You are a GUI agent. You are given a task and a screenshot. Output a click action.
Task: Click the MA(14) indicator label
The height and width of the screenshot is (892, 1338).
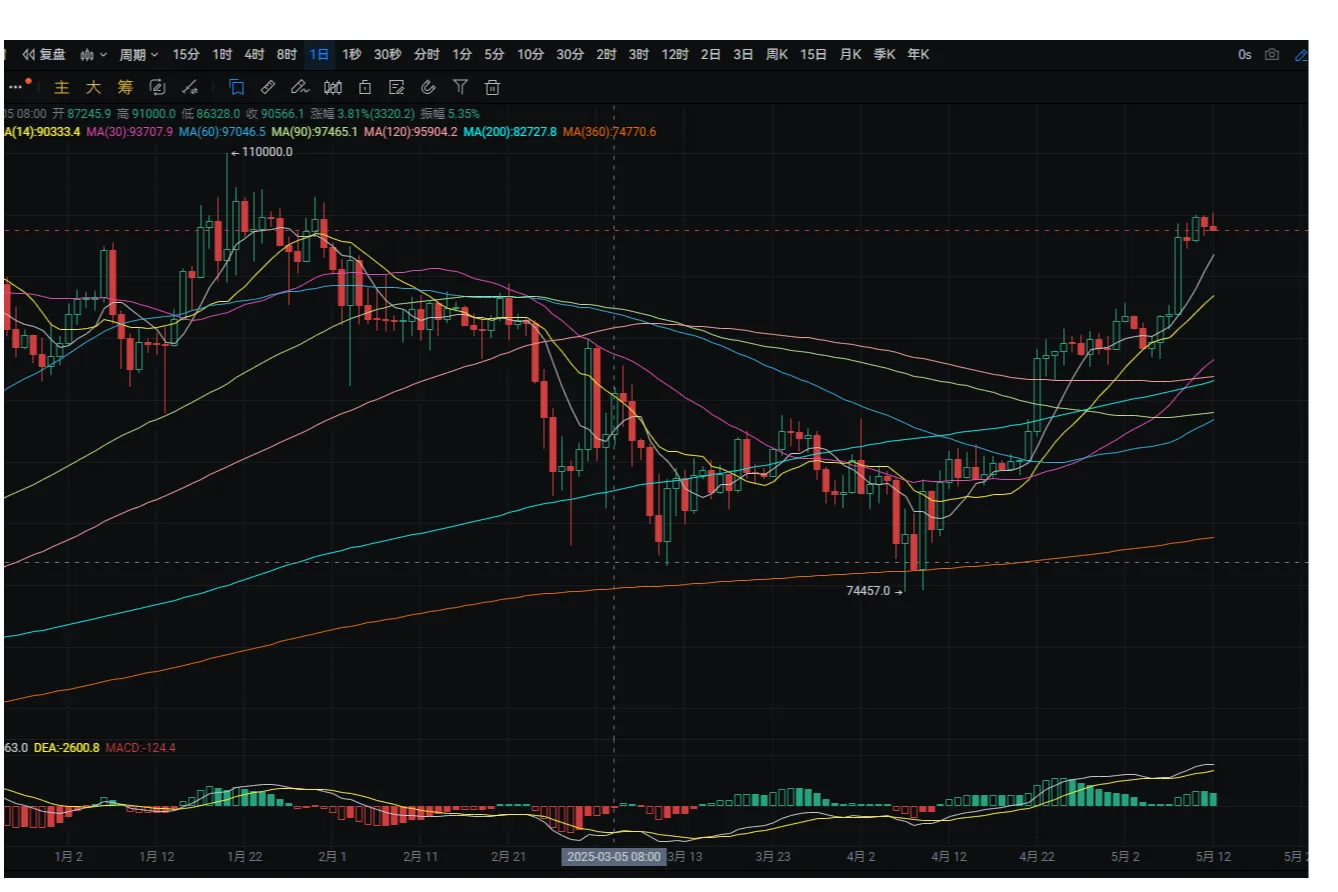[42, 132]
